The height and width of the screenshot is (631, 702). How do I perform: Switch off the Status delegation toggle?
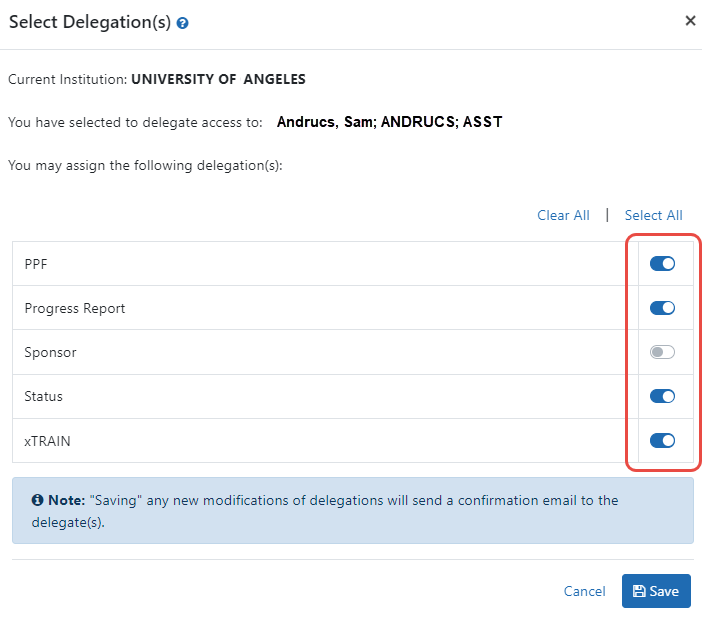(x=662, y=396)
